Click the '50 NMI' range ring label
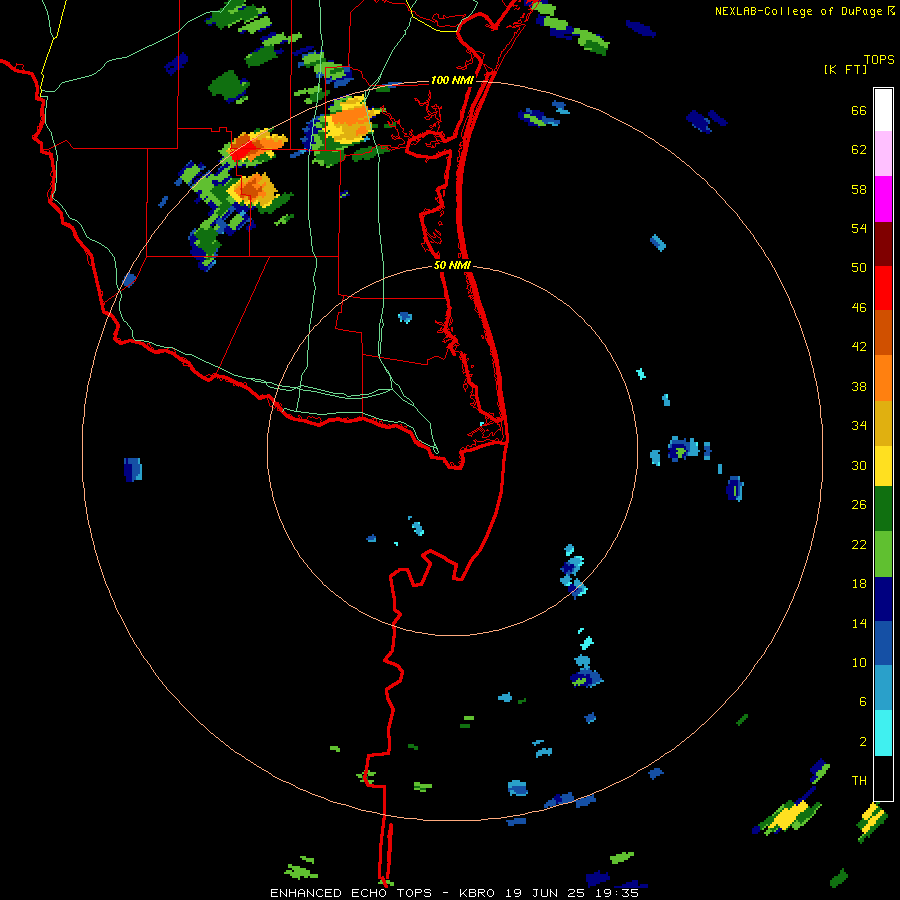Image resolution: width=900 pixels, height=900 pixels. pos(452,265)
